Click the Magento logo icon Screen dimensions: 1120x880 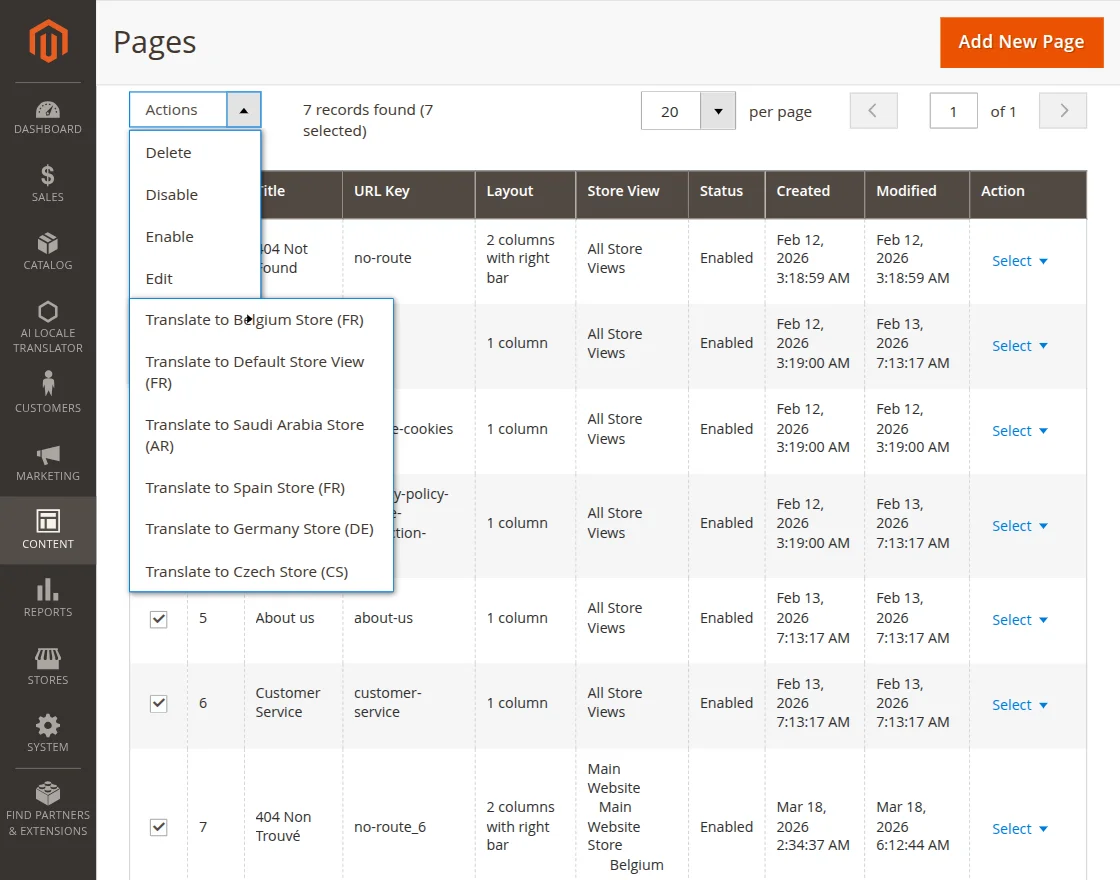[48, 41]
